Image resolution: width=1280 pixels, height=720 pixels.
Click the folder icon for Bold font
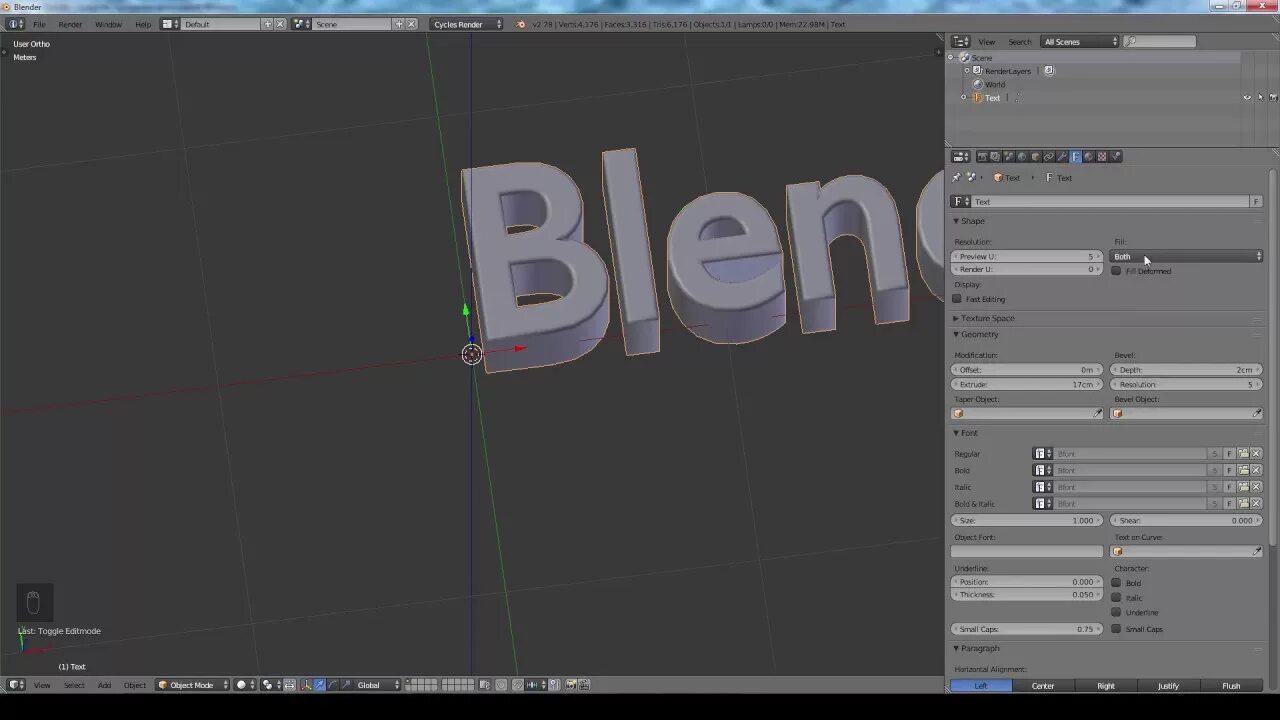point(1243,470)
